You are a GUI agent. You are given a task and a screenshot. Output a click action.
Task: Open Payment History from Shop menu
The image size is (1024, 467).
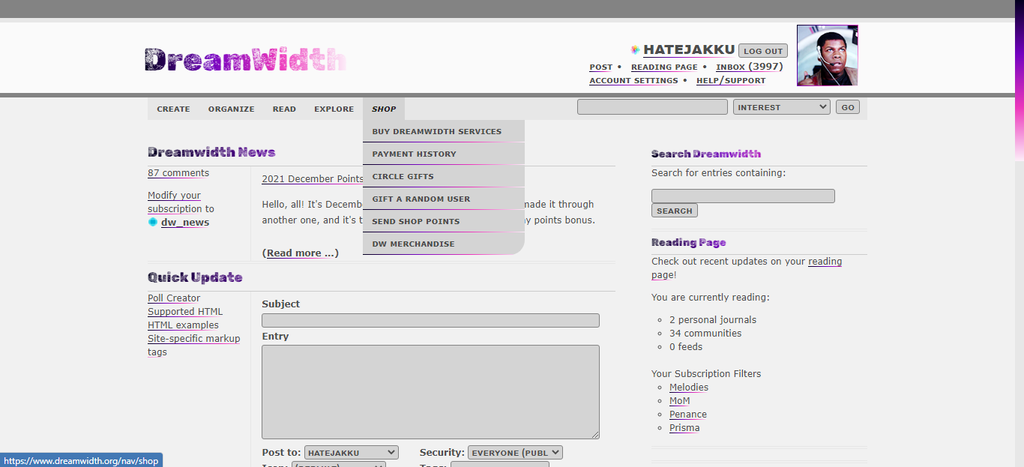pos(443,154)
